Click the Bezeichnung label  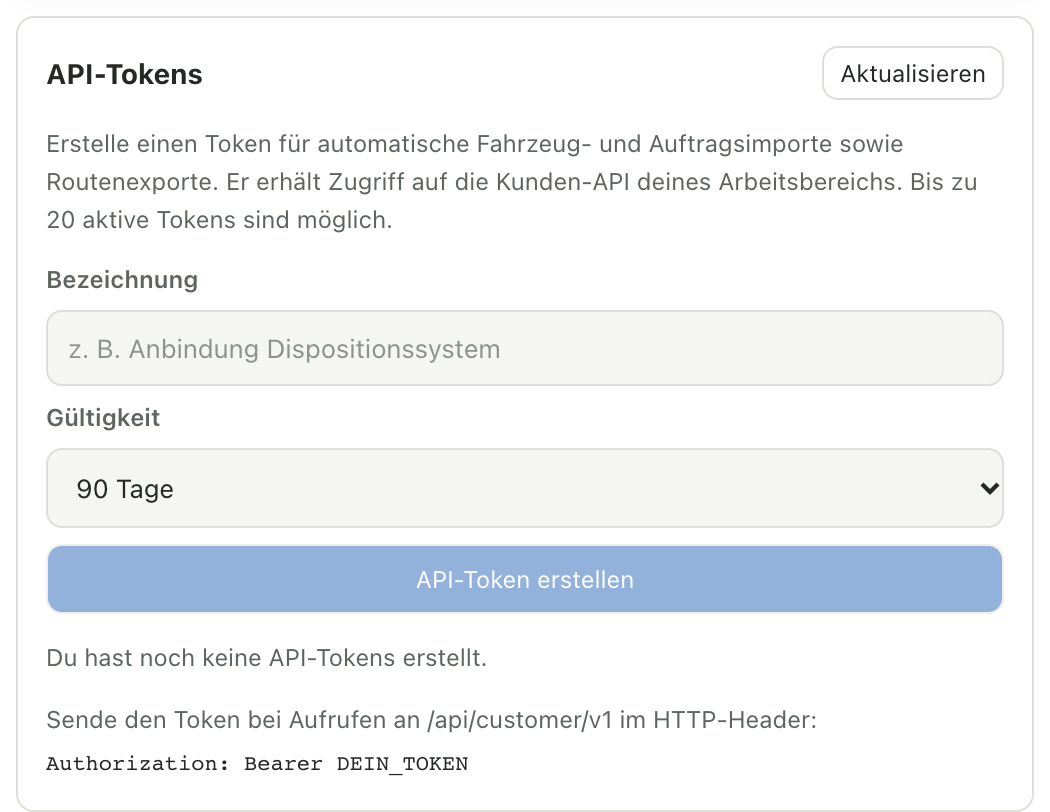[x=122, y=280]
